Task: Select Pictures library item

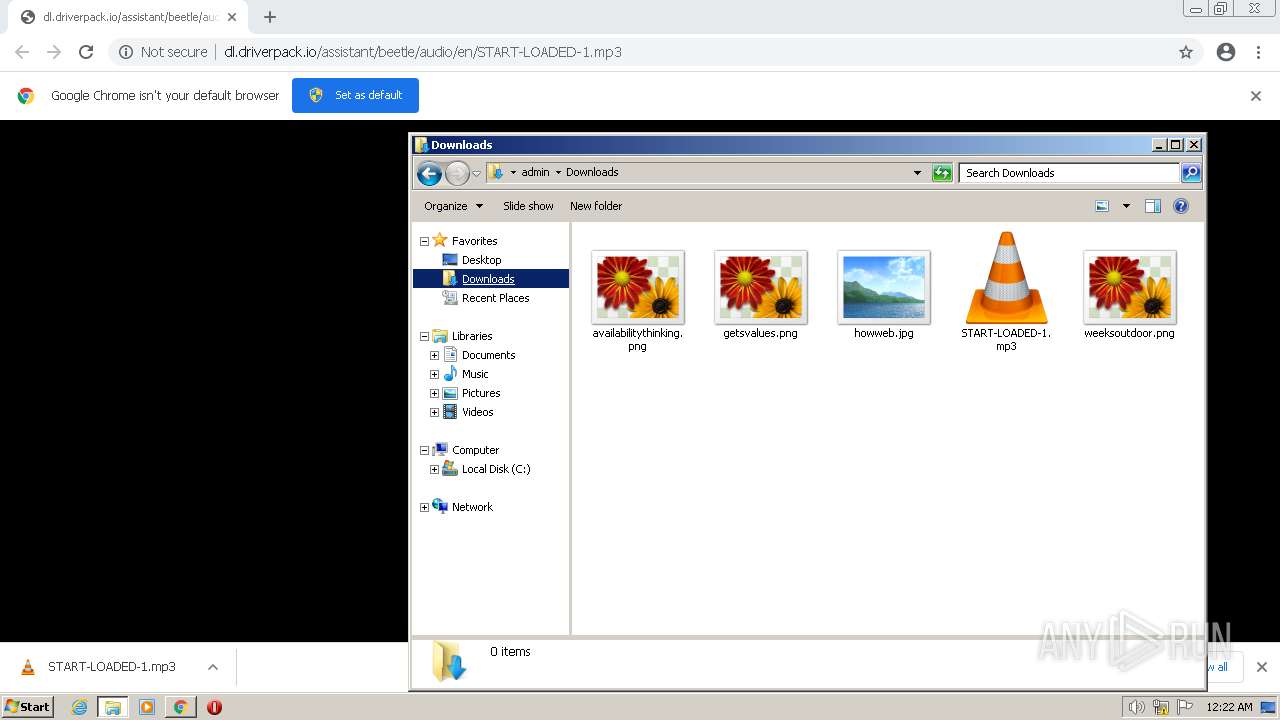Action: point(480,393)
